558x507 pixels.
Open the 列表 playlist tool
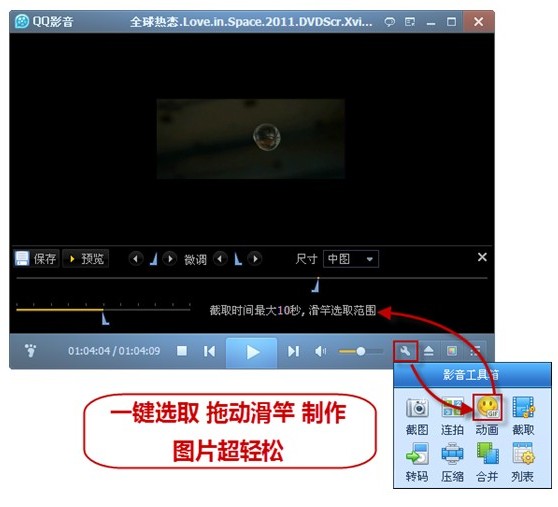point(523,462)
